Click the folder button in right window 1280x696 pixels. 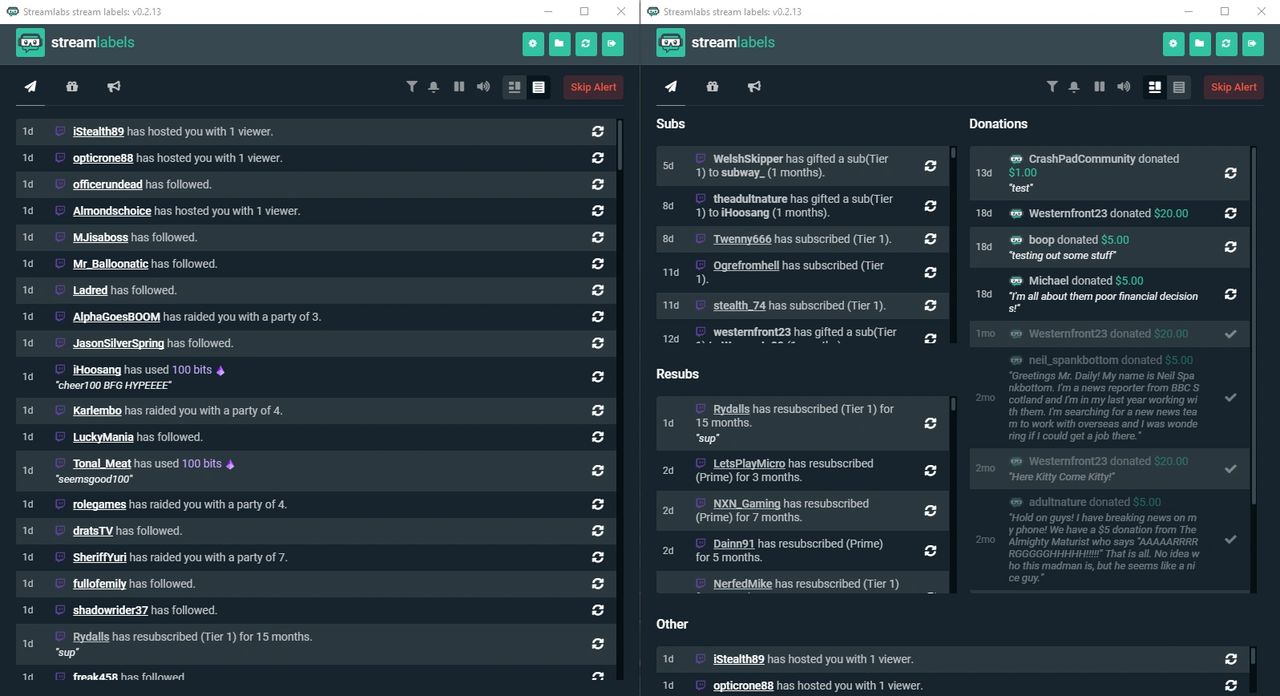1199,43
